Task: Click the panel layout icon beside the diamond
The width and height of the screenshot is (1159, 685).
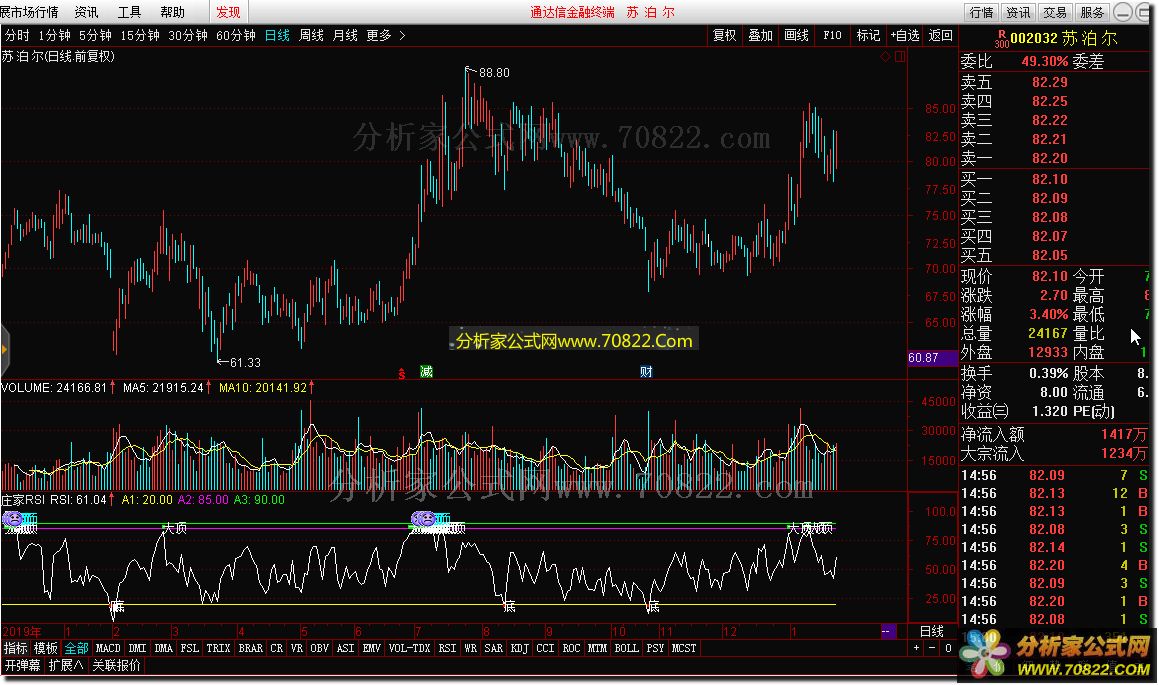Action: click(900, 56)
